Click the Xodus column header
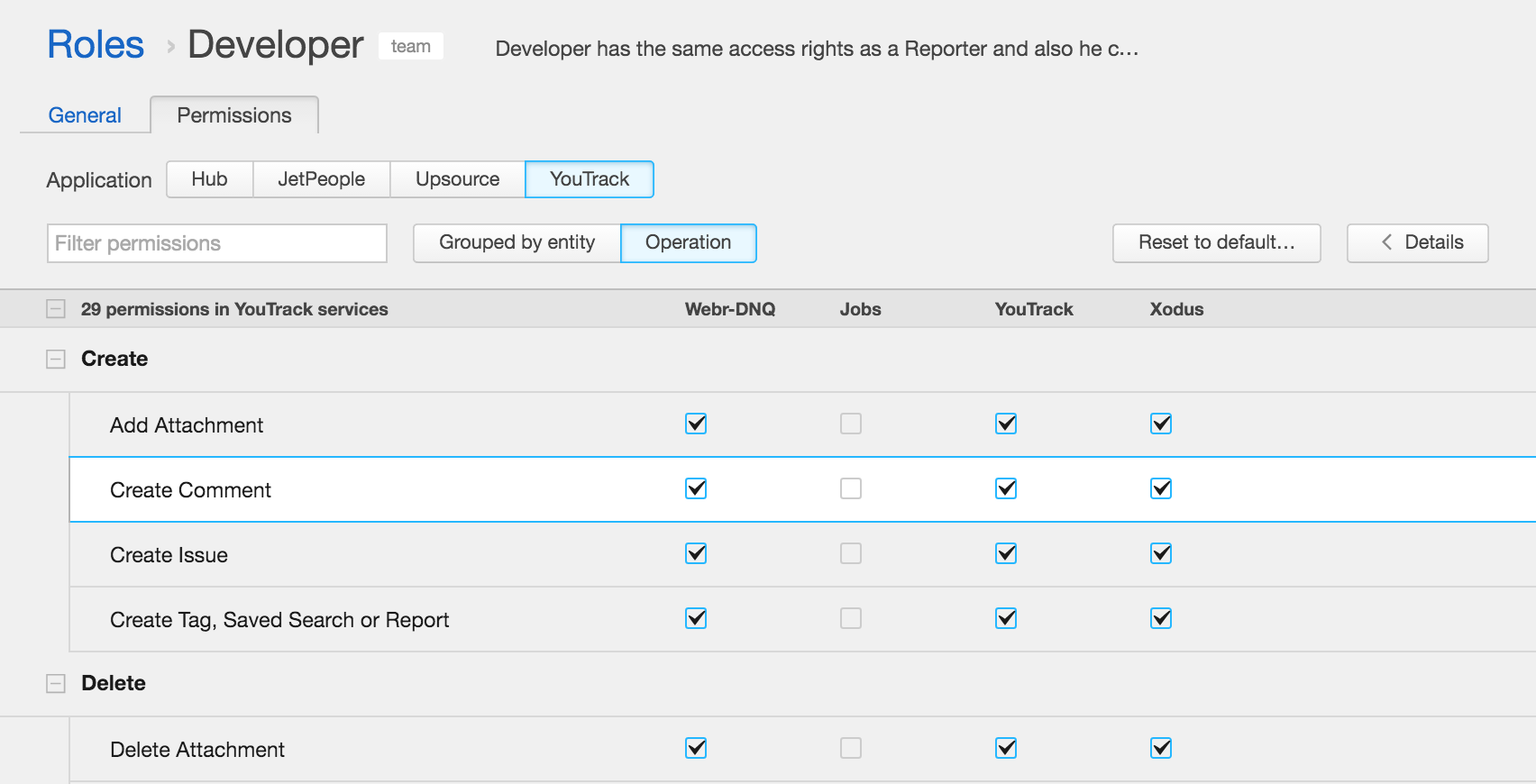 pos(1177,309)
